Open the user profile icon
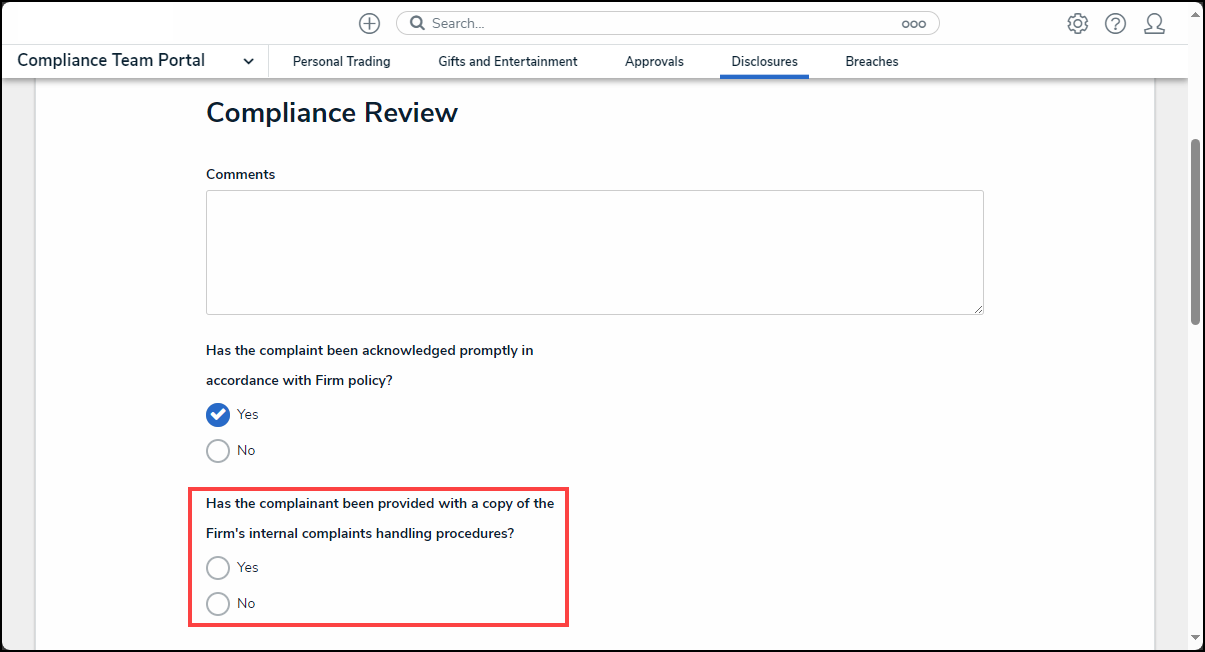 point(1154,24)
